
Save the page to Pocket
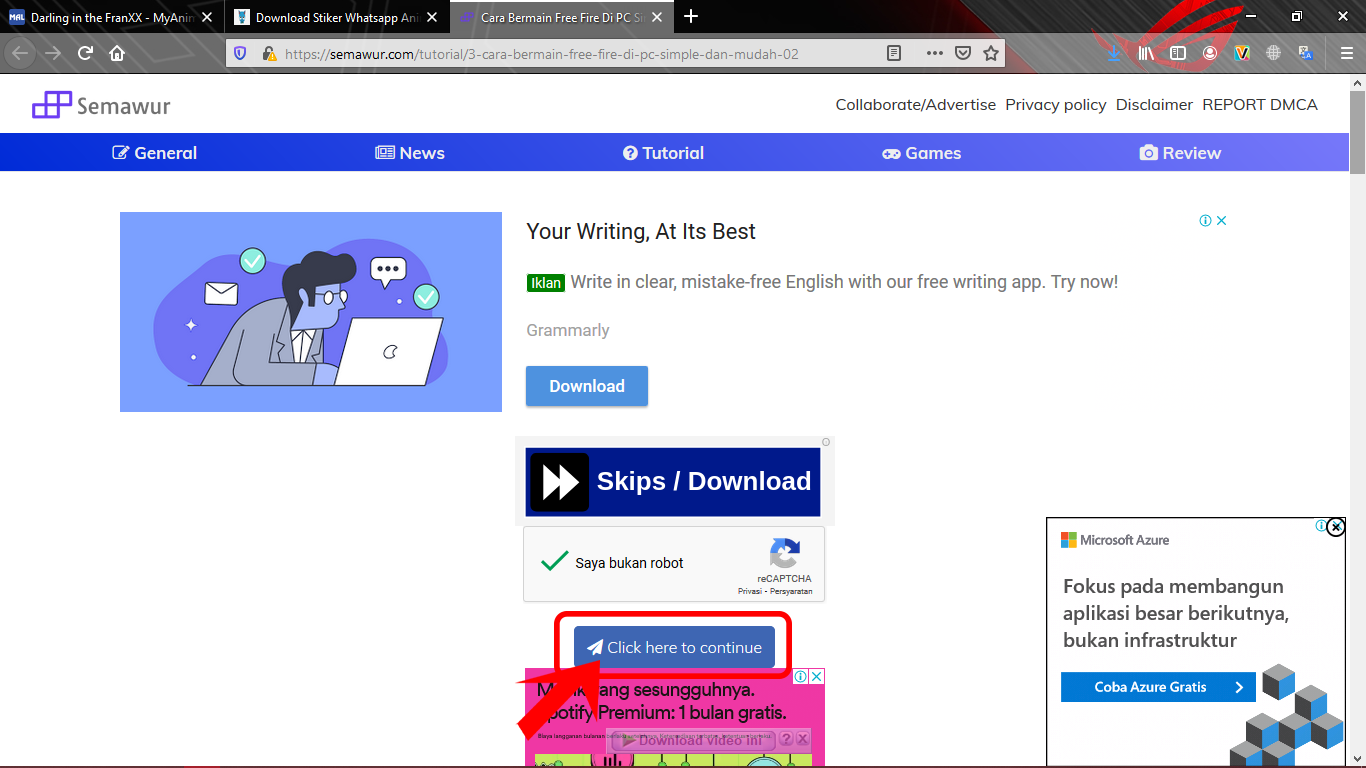pyautogui.click(x=962, y=53)
